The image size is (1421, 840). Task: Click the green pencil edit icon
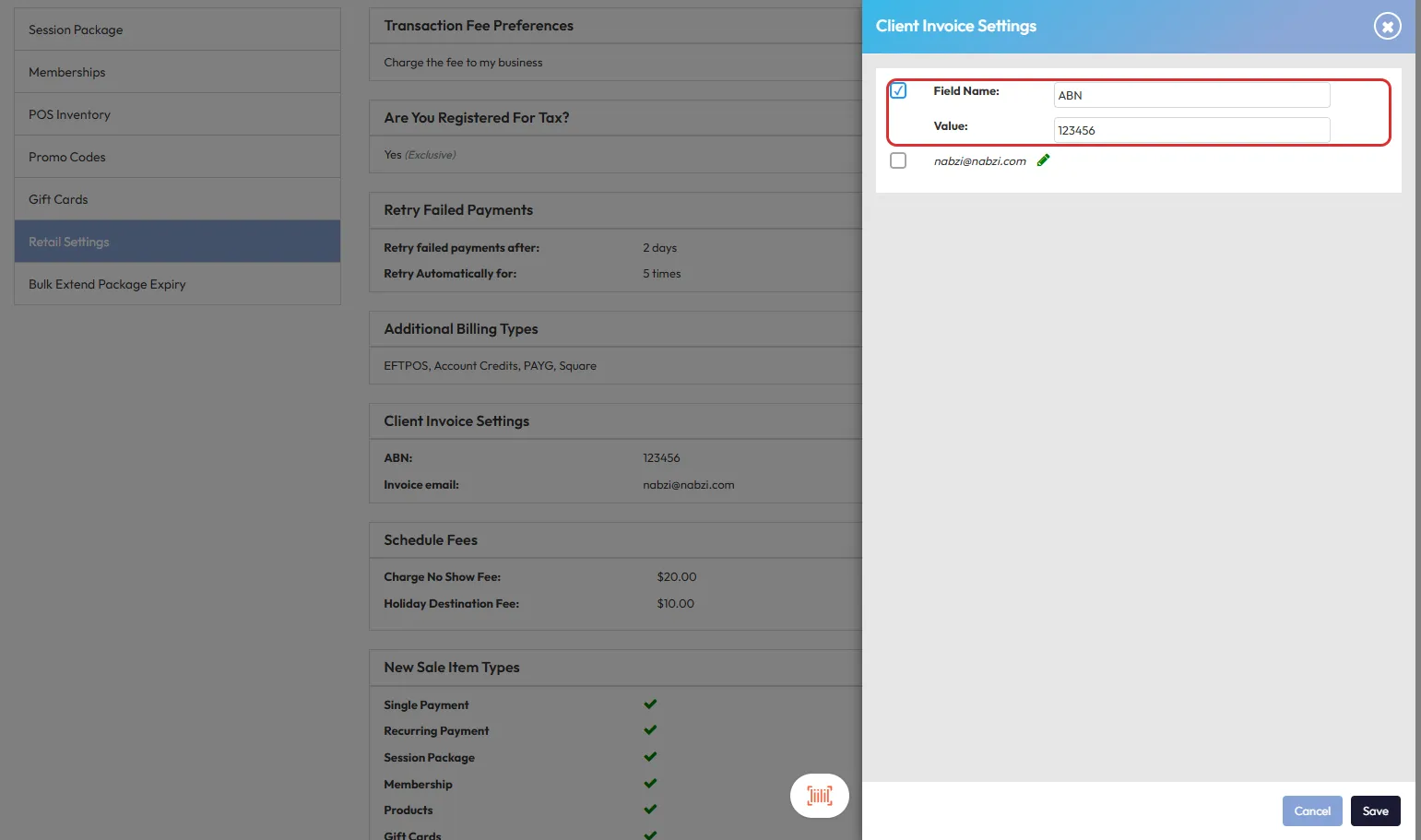coord(1043,160)
